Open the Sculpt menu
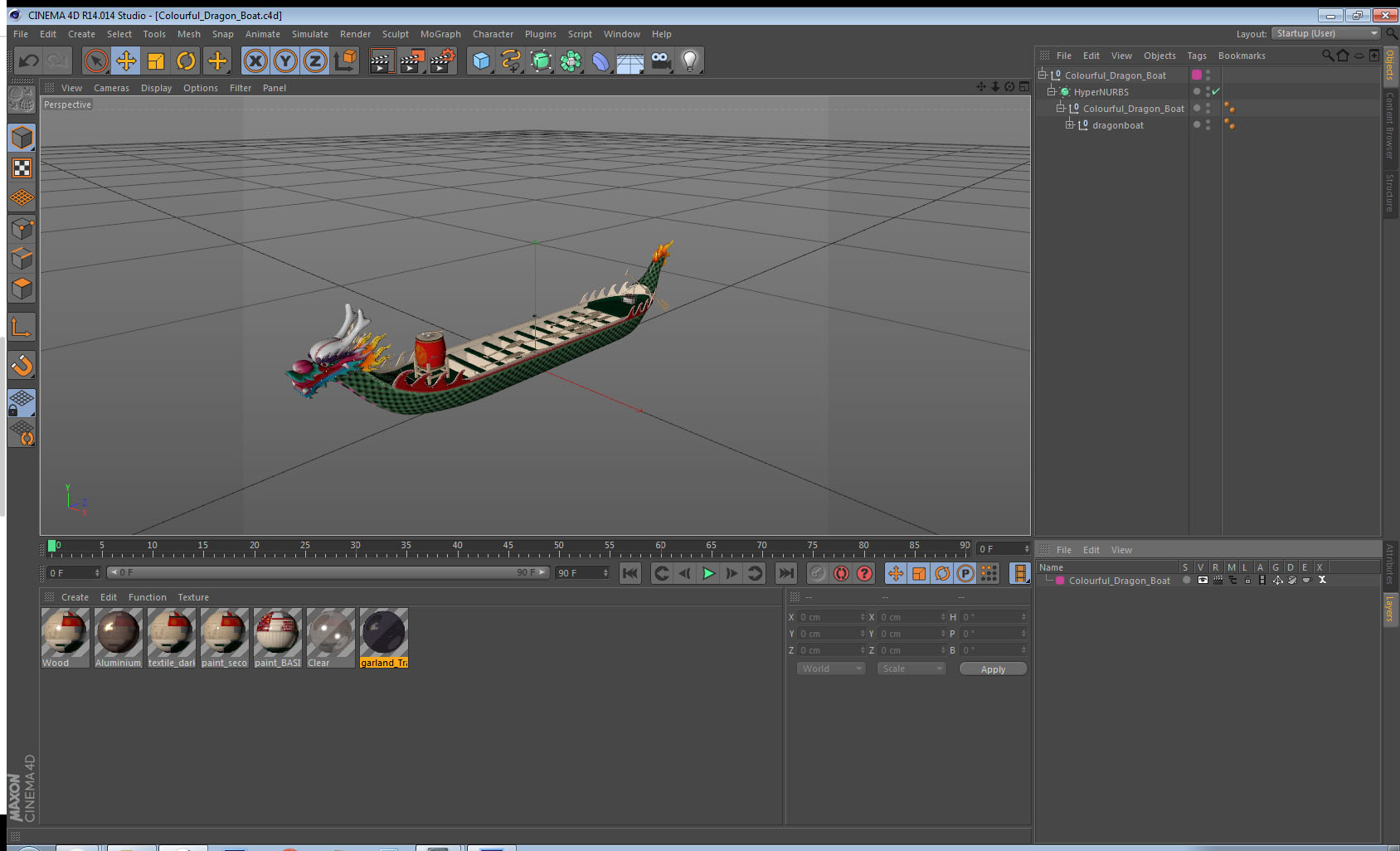1400x851 pixels. [396, 34]
